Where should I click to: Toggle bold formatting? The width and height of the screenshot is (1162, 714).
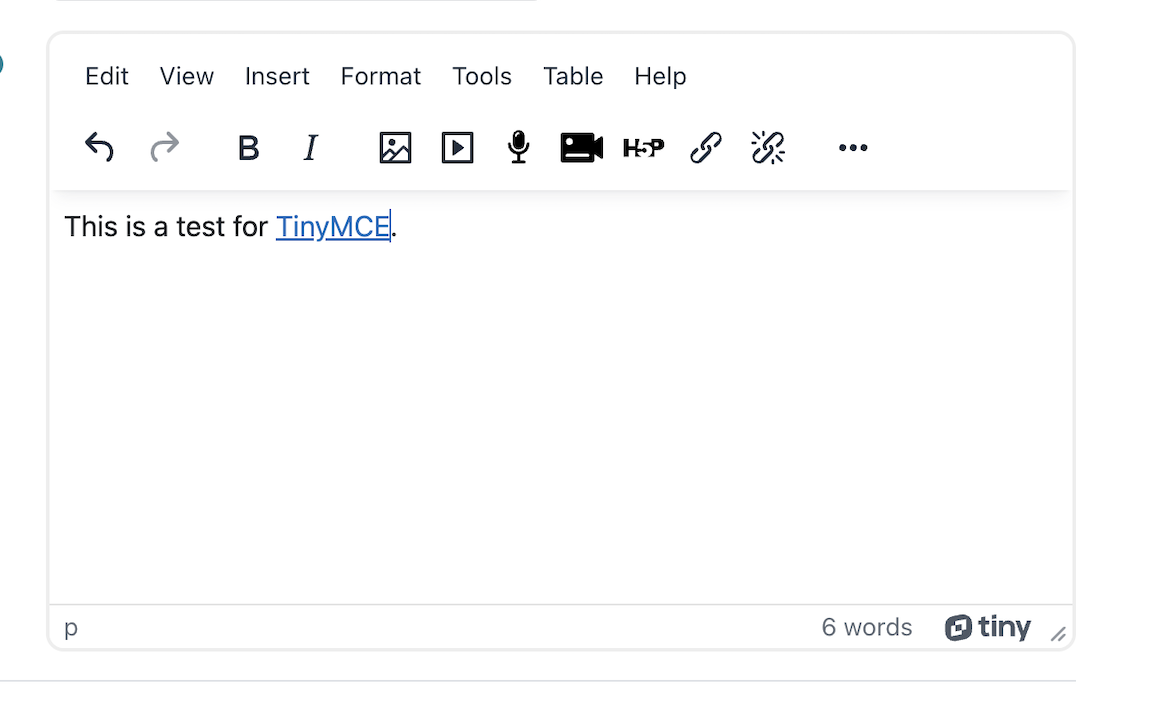(x=248, y=147)
